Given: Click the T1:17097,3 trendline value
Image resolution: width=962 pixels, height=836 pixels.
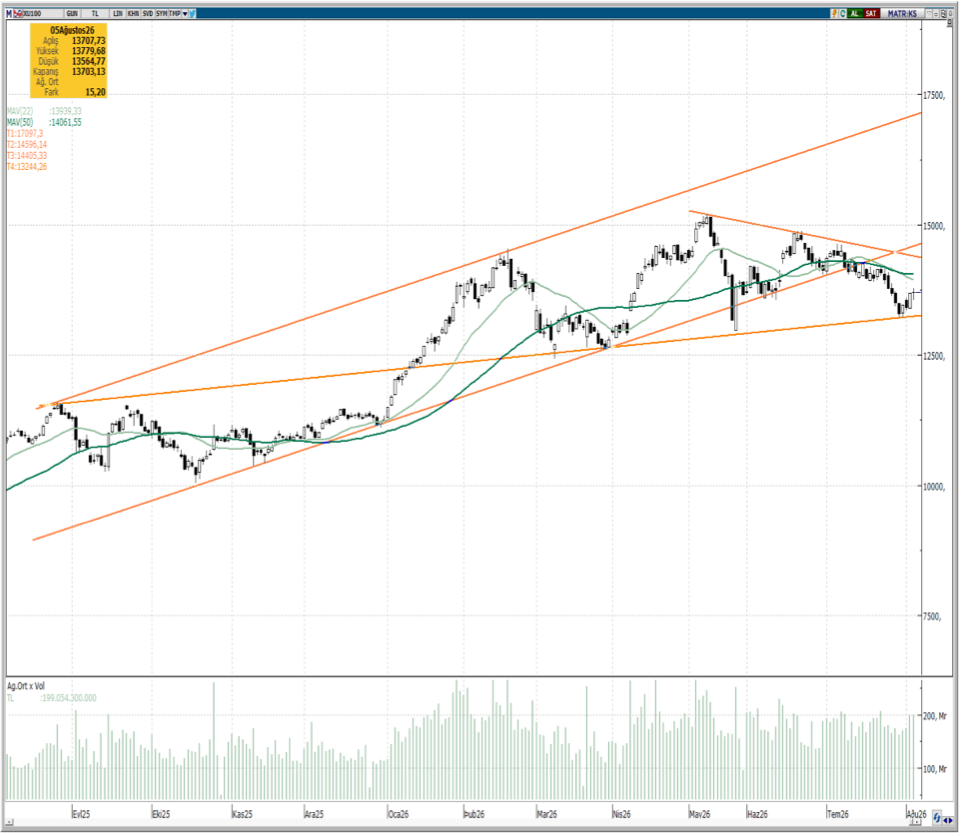Looking at the screenshot, I should [25, 133].
